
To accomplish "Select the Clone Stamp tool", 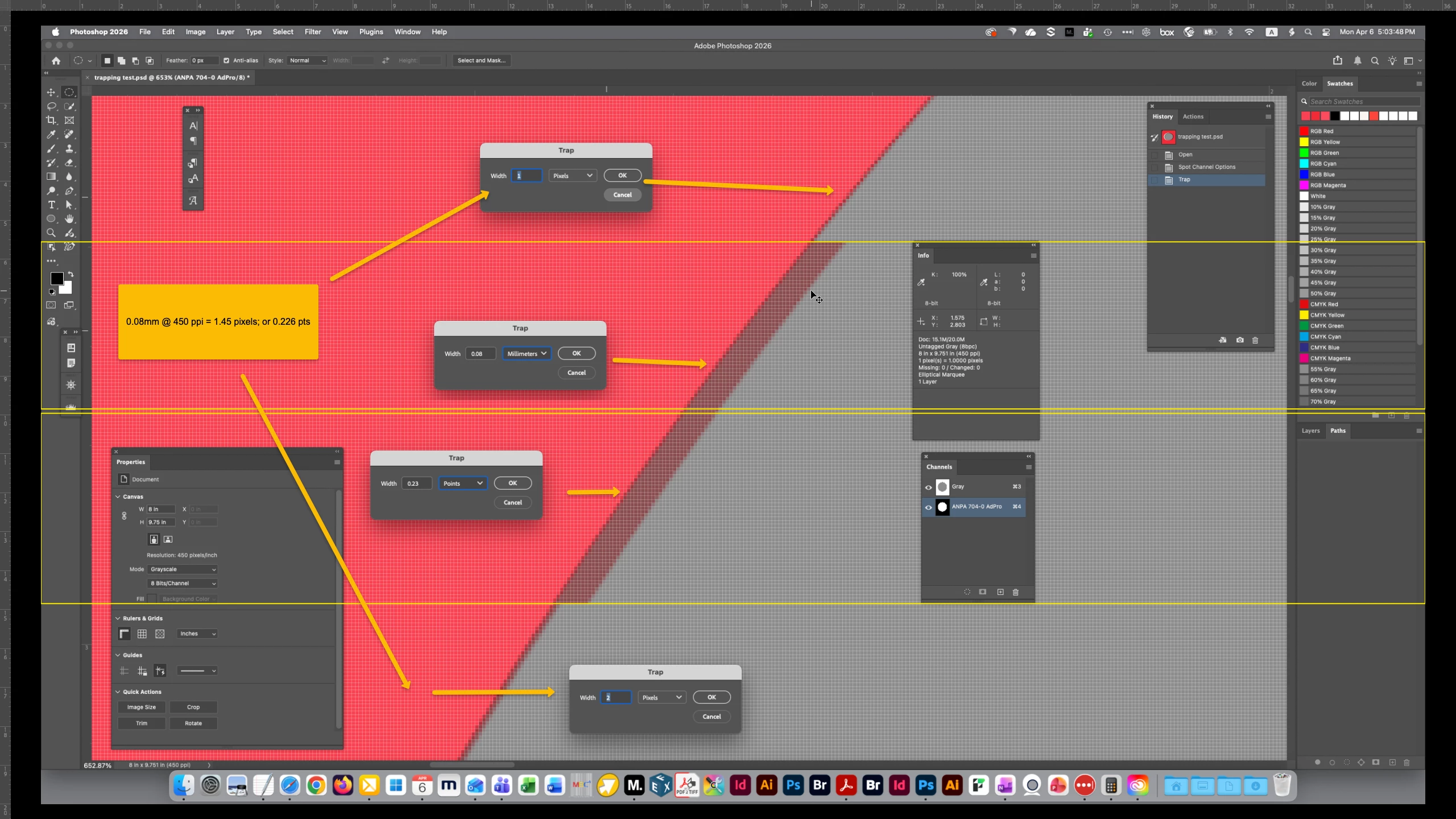I will (x=69, y=148).
